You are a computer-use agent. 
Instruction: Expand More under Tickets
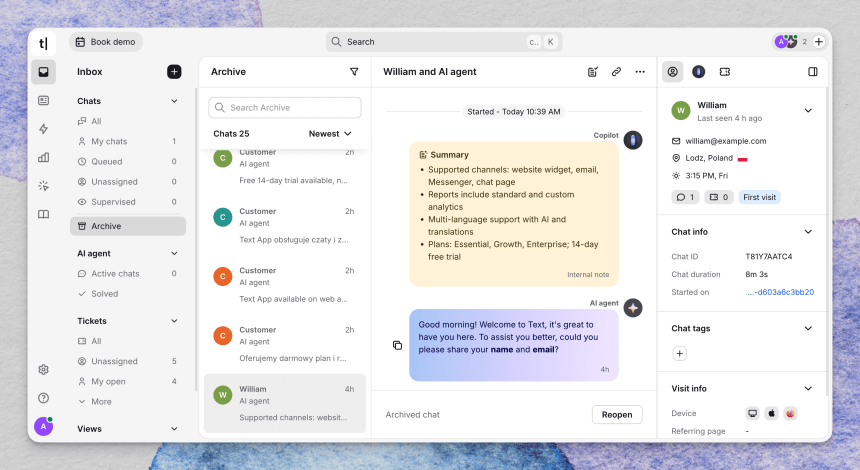tap(95, 401)
